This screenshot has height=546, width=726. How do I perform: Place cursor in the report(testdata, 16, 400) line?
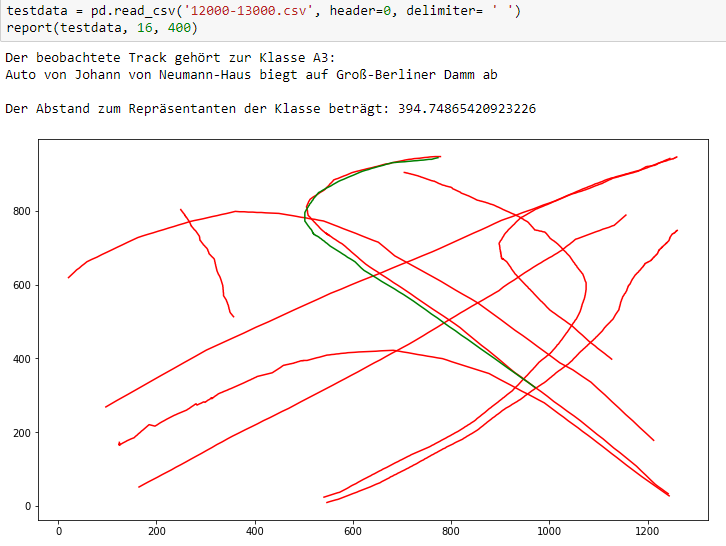point(102,28)
